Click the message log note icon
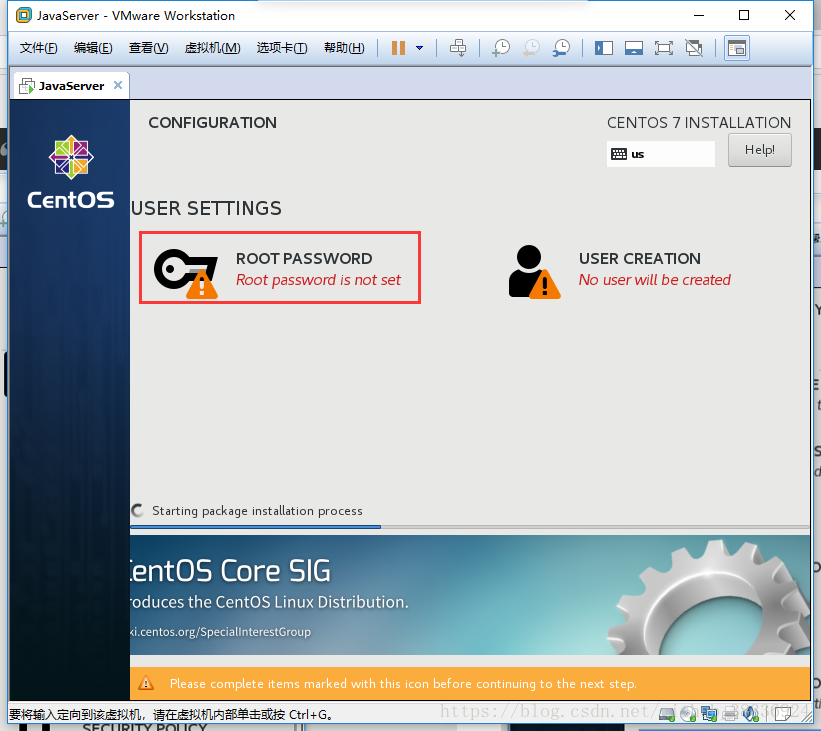This screenshot has height=731, width=821. [783, 714]
